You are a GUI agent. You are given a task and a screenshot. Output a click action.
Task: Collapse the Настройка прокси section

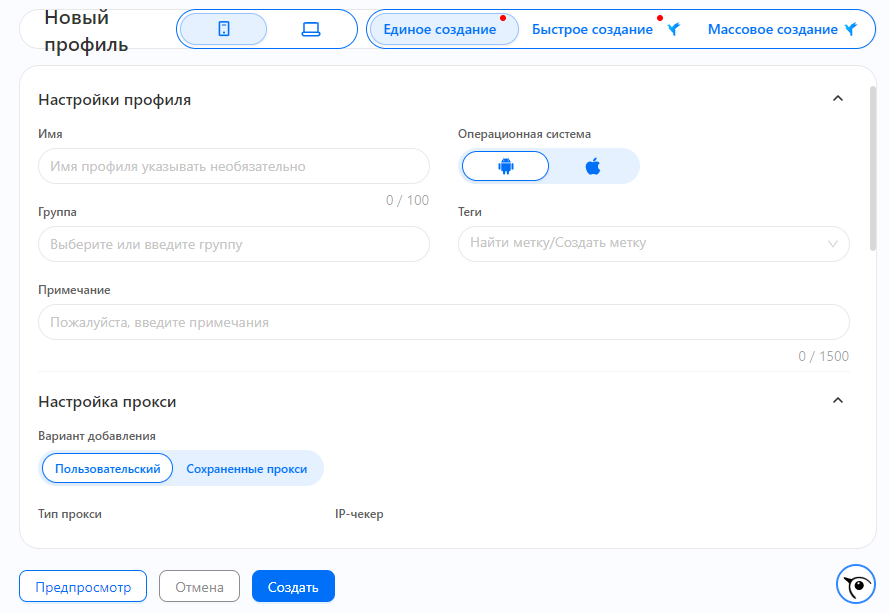coord(837,400)
